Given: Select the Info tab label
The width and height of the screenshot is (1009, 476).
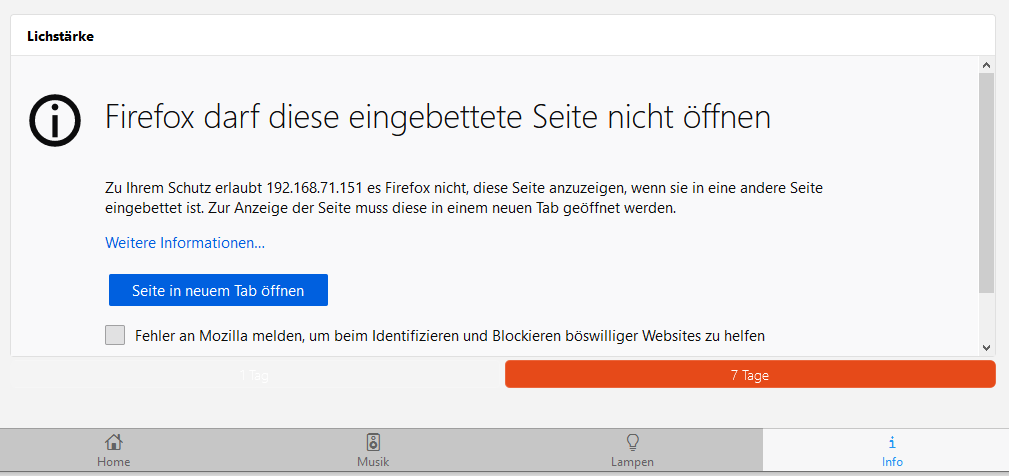Looking at the screenshot, I should (892, 462).
